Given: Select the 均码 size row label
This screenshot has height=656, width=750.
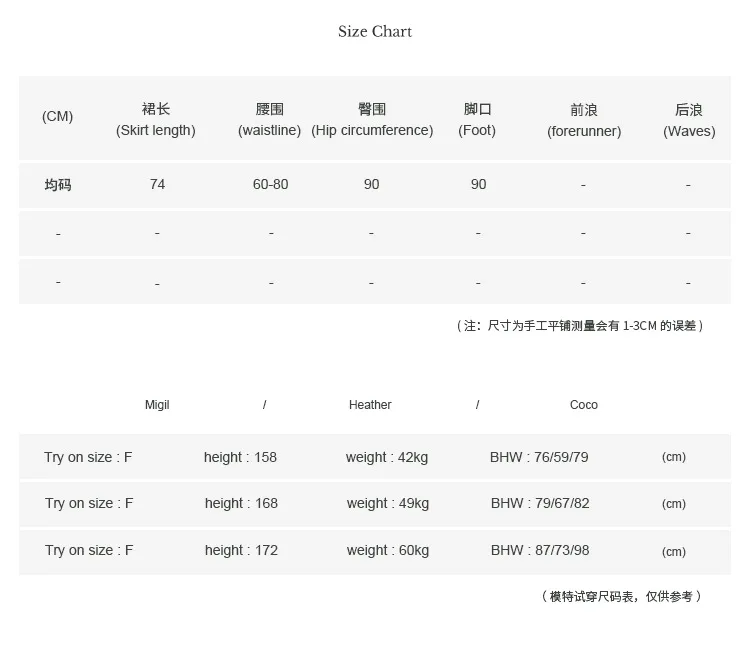Looking at the screenshot, I should pyautogui.click(x=58, y=185).
